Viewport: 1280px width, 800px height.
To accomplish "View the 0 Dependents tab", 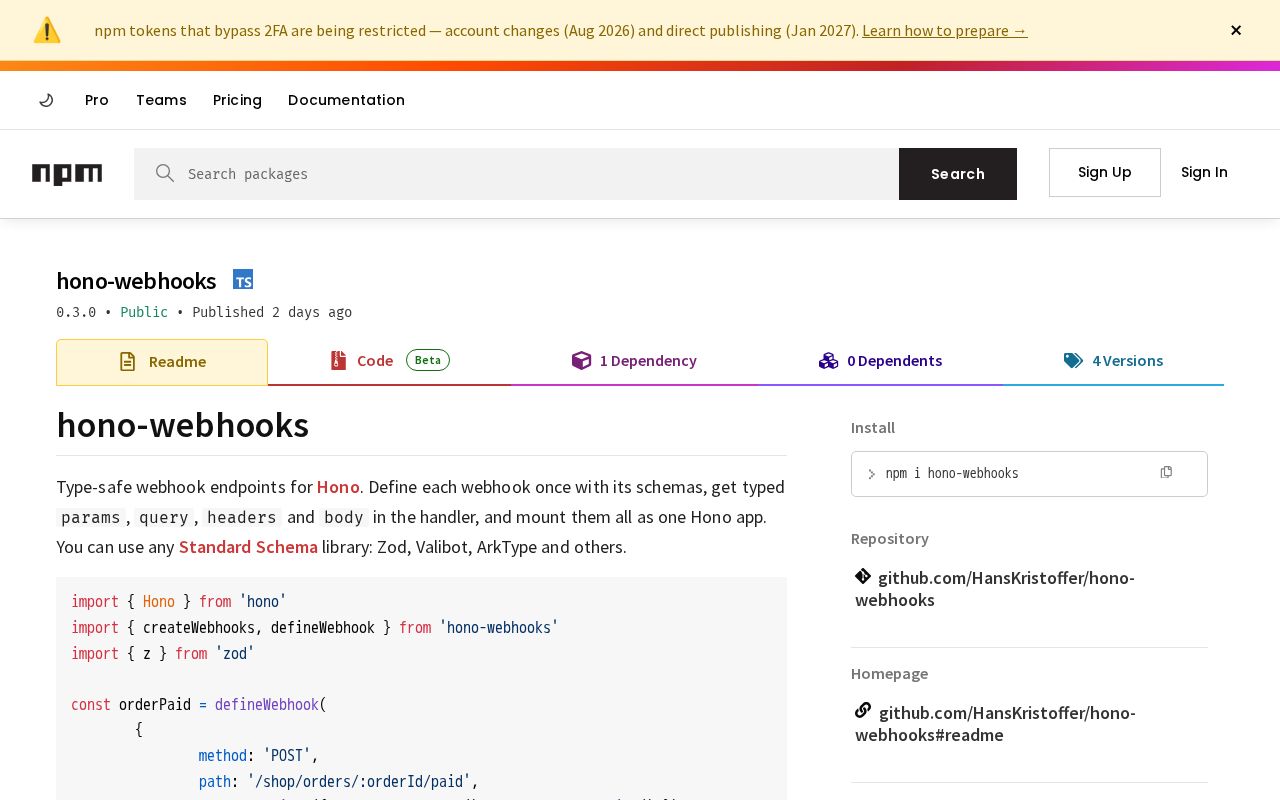I will [880, 361].
